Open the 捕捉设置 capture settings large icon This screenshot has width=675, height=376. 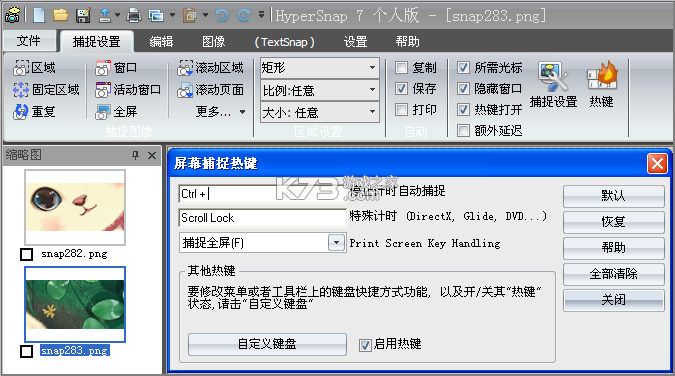tap(553, 84)
